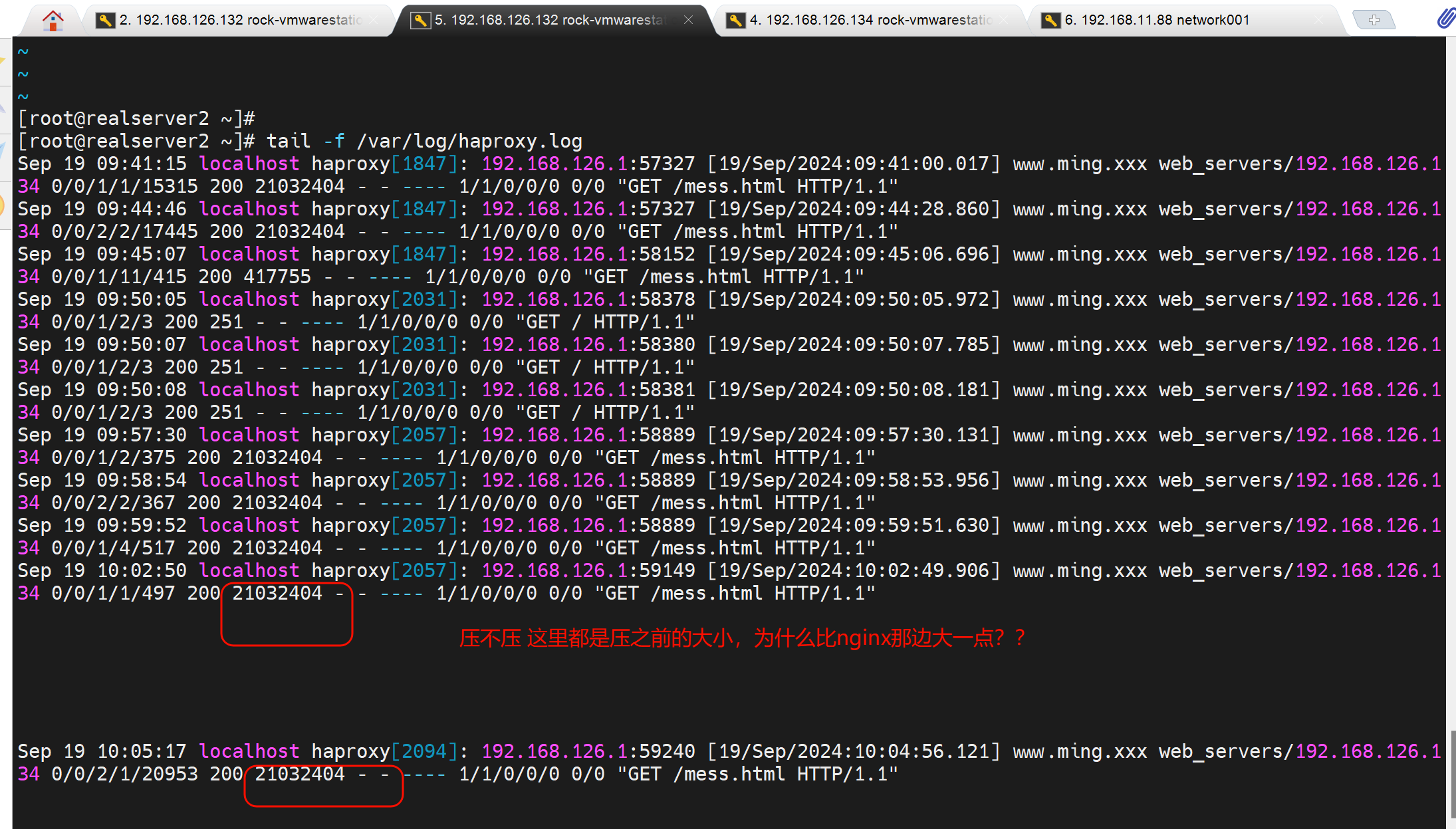
Task: Switch to tab 4 192.168.126.134
Action: tap(871, 21)
